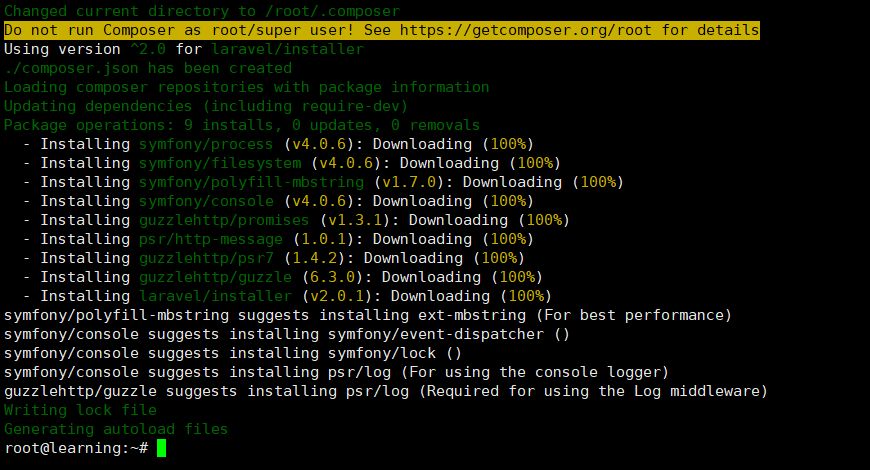Click the guzzlehttp/promises package name
Image resolution: width=870 pixels, height=470 pixels.
[224, 220]
